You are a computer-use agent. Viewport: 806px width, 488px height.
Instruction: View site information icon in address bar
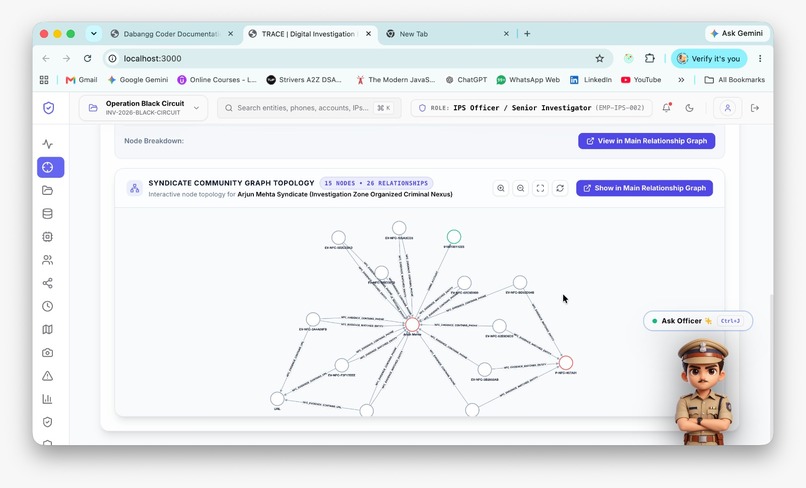click(112, 59)
